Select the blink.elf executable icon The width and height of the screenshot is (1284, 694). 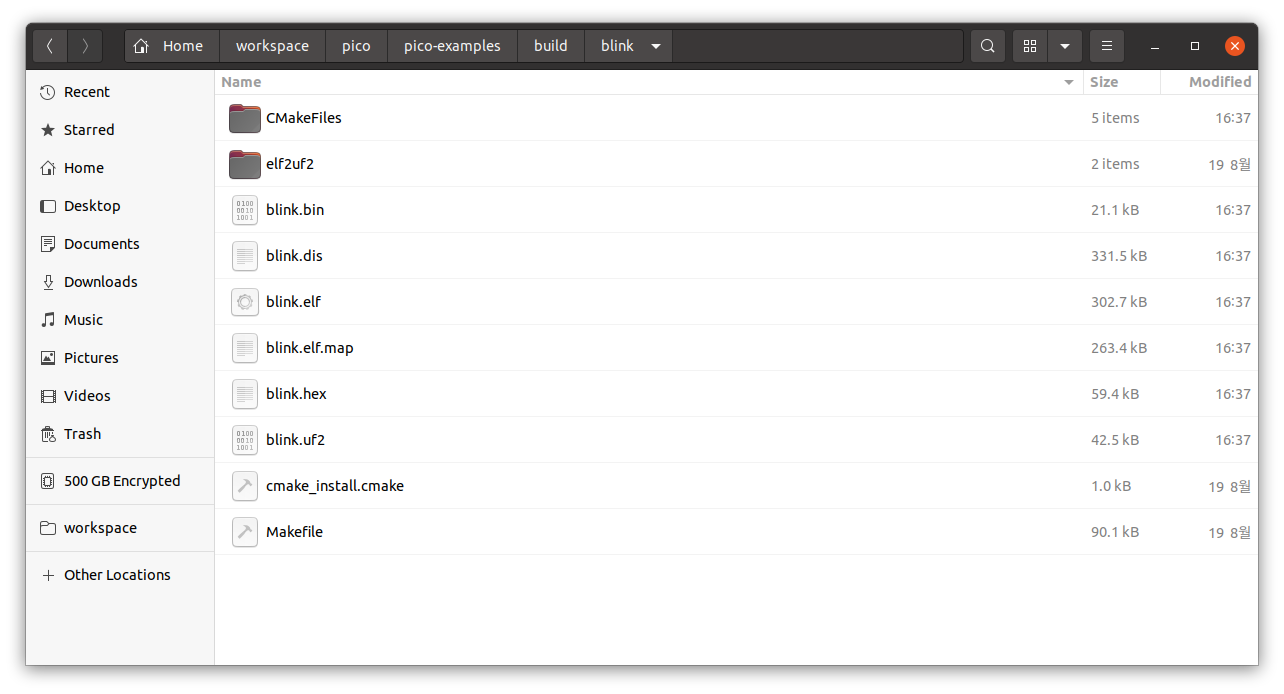click(245, 302)
